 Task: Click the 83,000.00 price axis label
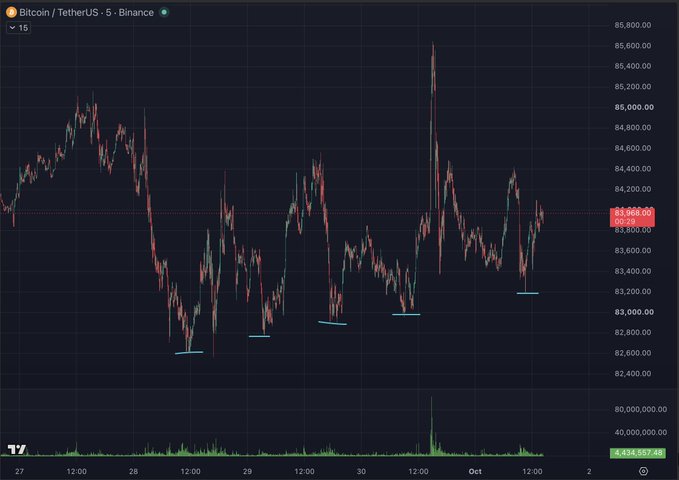coord(634,312)
